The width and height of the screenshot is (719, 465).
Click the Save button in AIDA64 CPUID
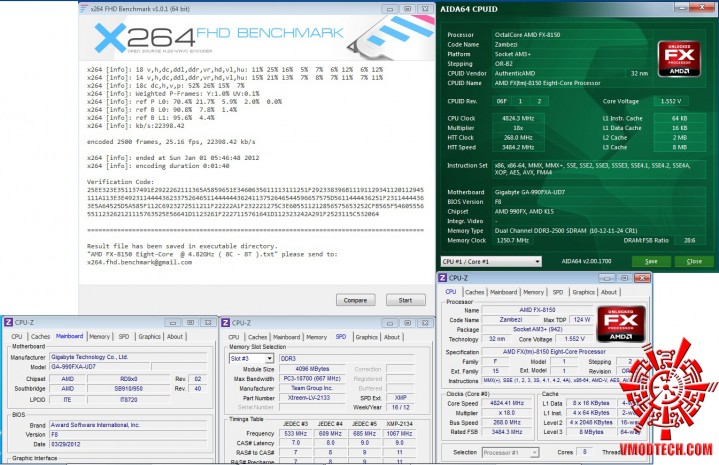coord(651,261)
